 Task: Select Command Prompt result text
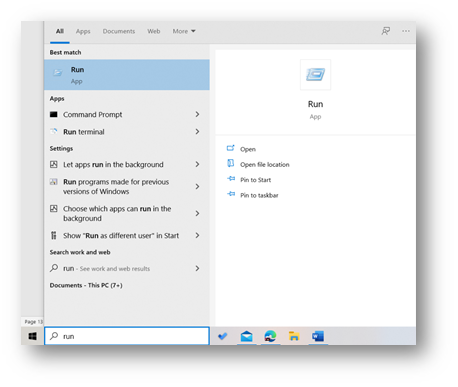pyautogui.click(x=93, y=114)
